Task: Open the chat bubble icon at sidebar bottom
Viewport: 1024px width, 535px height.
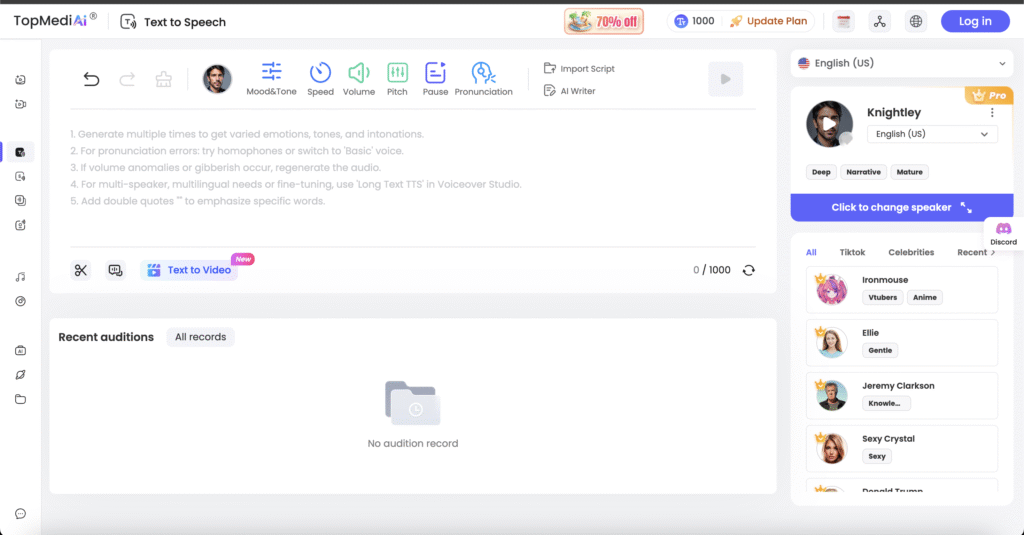Action: pos(20,513)
